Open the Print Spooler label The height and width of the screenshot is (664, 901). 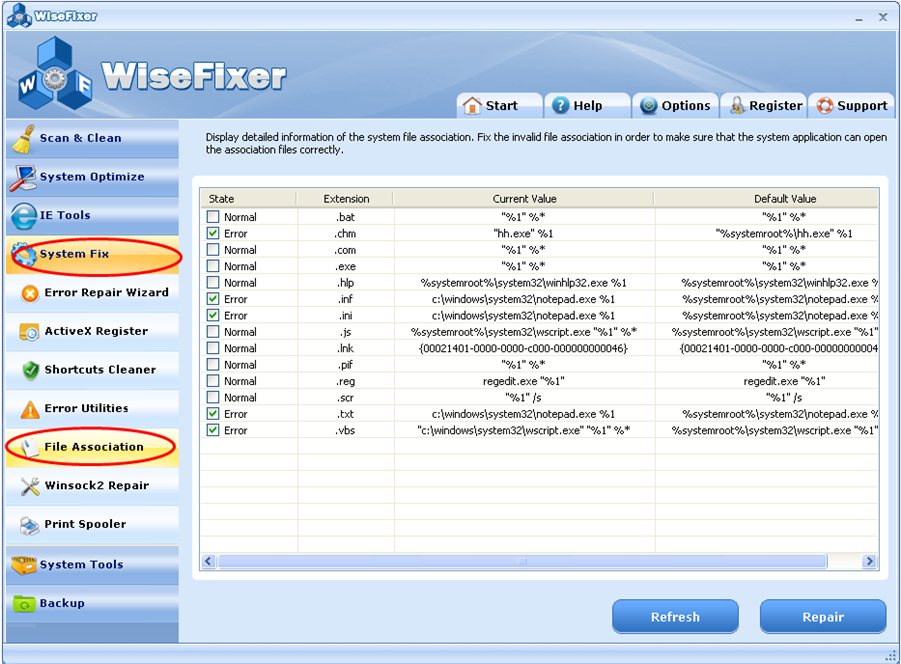(86, 524)
